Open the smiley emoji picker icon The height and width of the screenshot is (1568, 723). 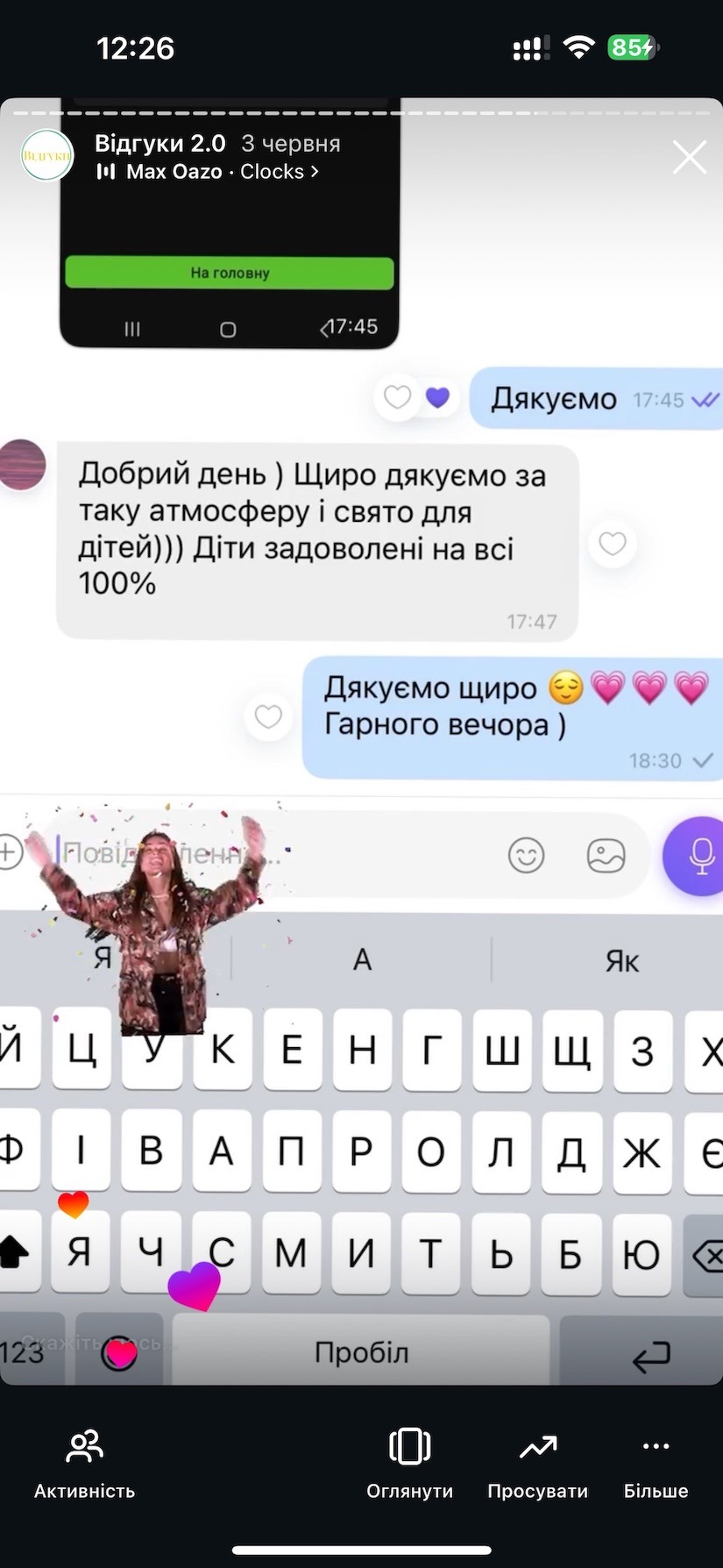(526, 855)
